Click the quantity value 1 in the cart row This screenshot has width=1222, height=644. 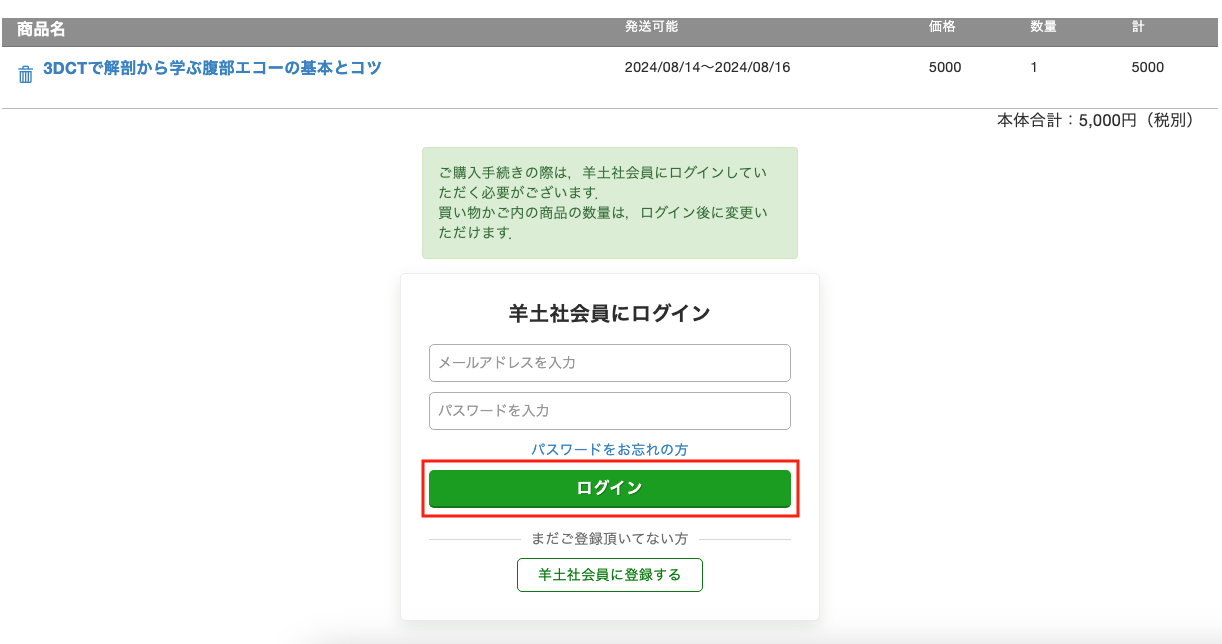pyautogui.click(x=1034, y=68)
